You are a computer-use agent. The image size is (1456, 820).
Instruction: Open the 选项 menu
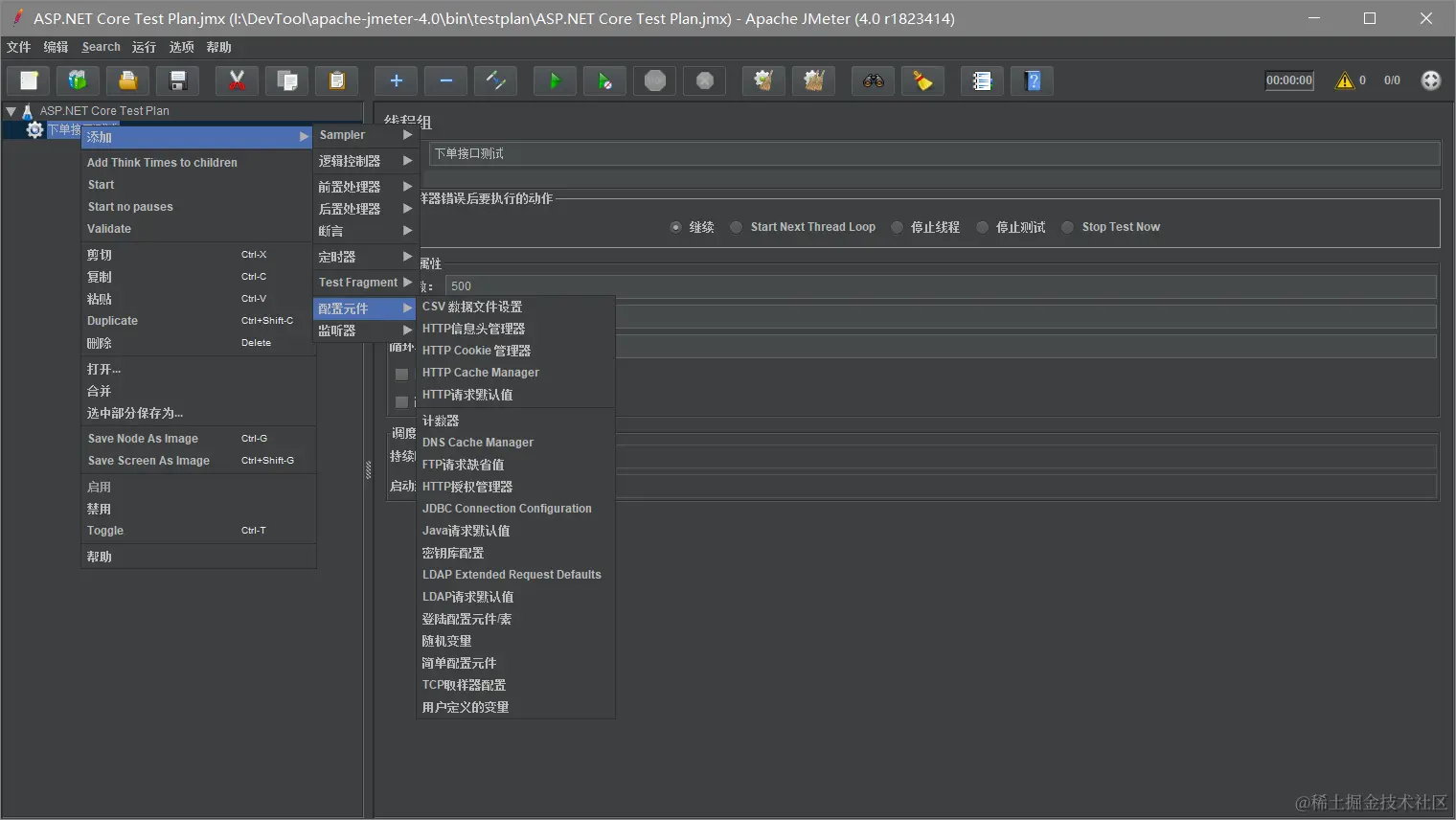click(181, 47)
